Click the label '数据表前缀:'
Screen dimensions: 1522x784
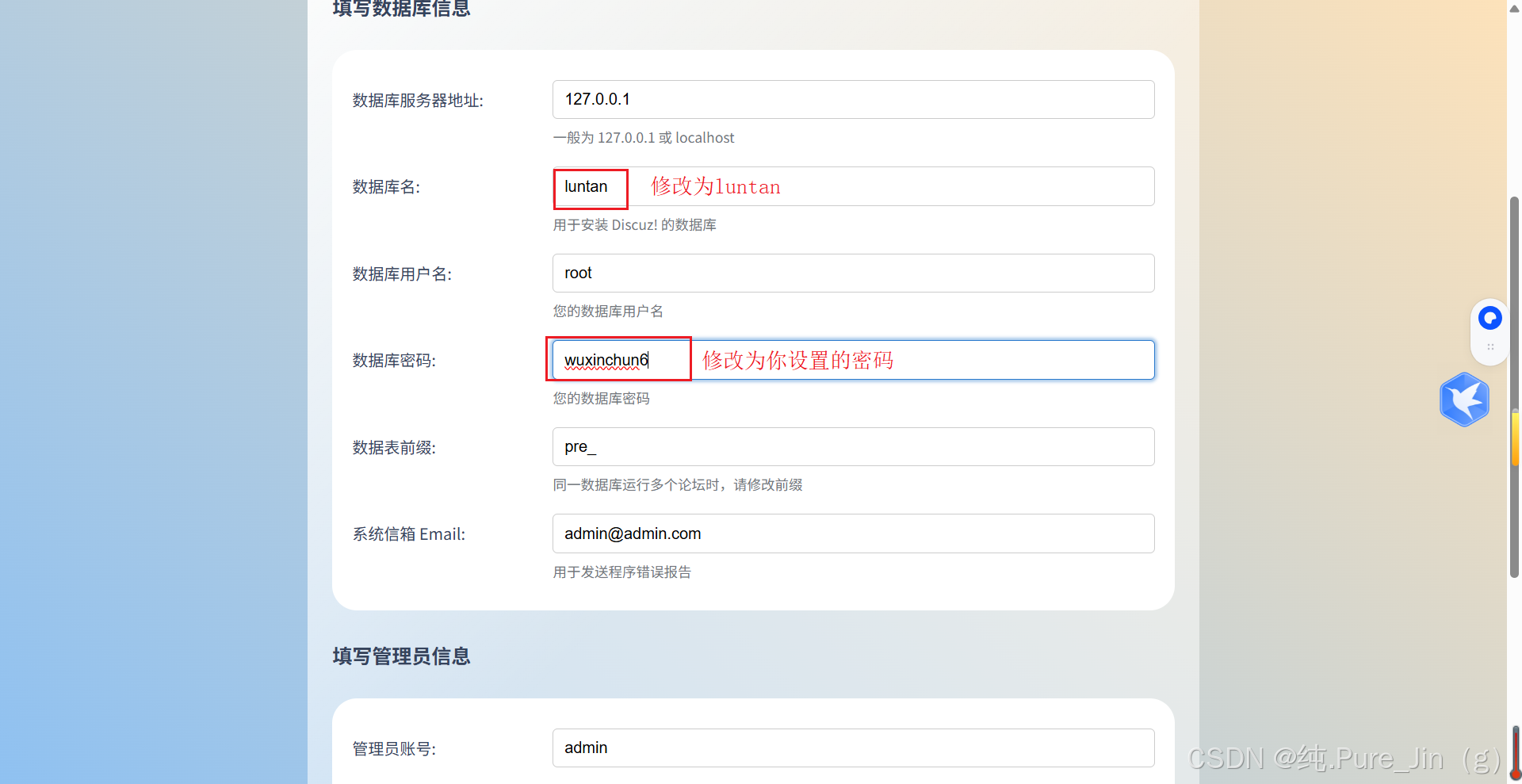click(394, 448)
